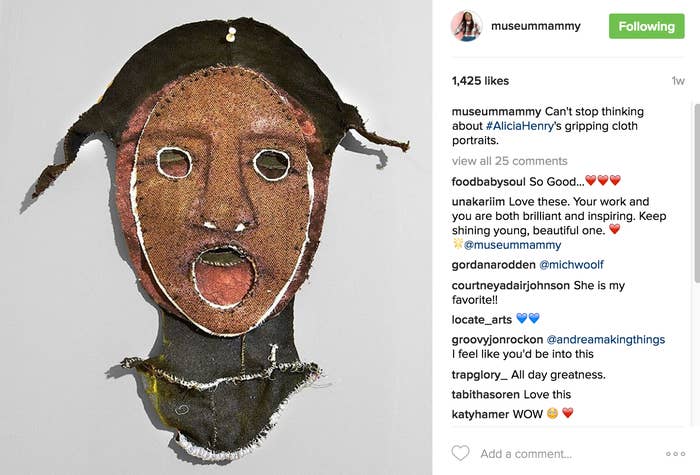Visit courtneyadairjohnson's profile
This screenshot has height=475, width=700.
click(511, 285)
